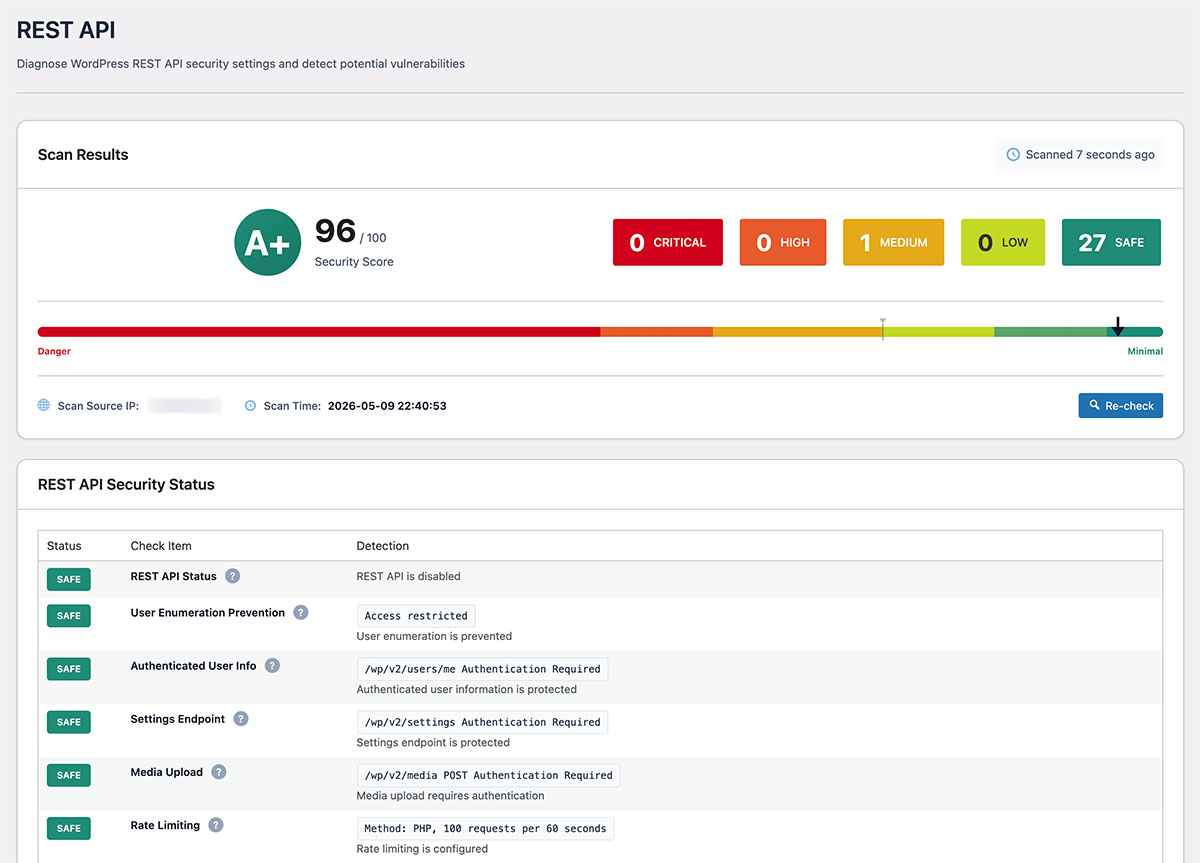The width and height of the screenshot is (1200, 863).
Task: Click '/wp/v2/settings Authentication Required' code box
Action: pyautogui.click(x=482, y=722)
